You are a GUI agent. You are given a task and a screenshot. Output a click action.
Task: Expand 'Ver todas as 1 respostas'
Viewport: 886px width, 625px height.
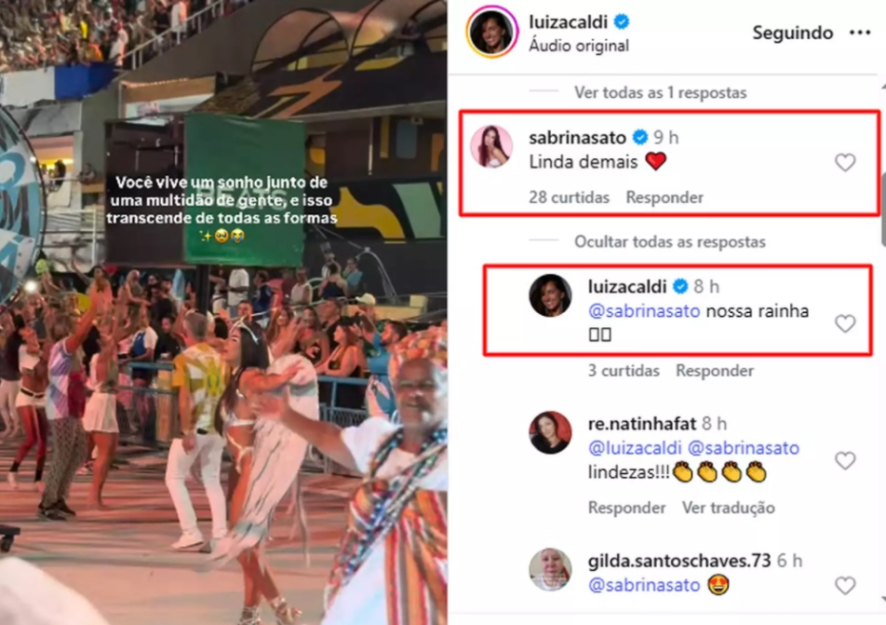point(660,93)
